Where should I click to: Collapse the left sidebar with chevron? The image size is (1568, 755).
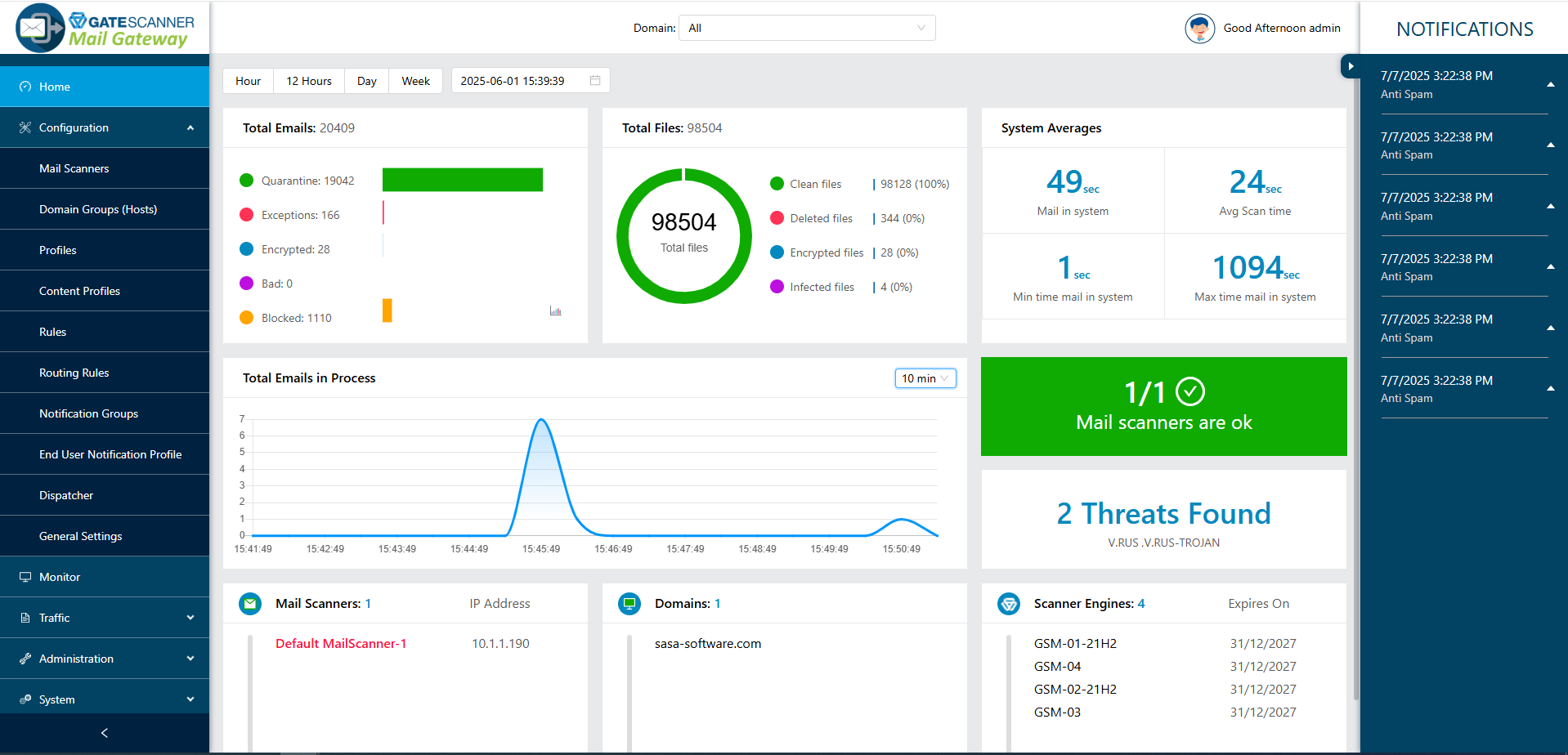pyautogui.click(x=105, y=733)
